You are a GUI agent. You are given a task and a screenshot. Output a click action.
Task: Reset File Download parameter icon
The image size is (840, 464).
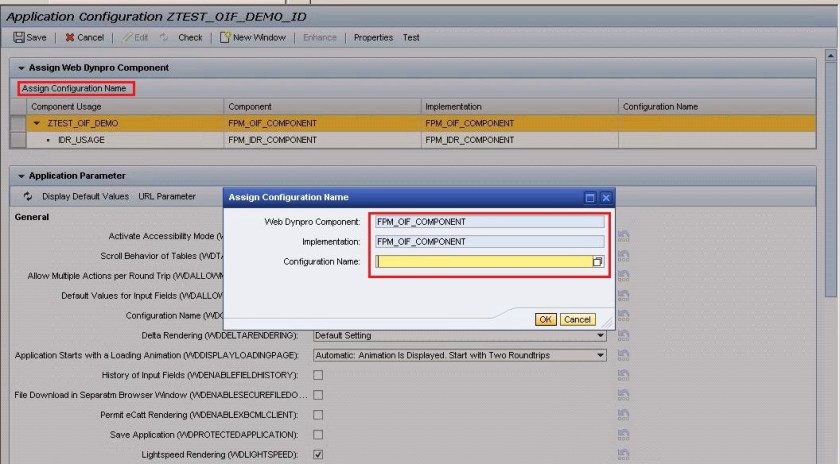[623, 395]
